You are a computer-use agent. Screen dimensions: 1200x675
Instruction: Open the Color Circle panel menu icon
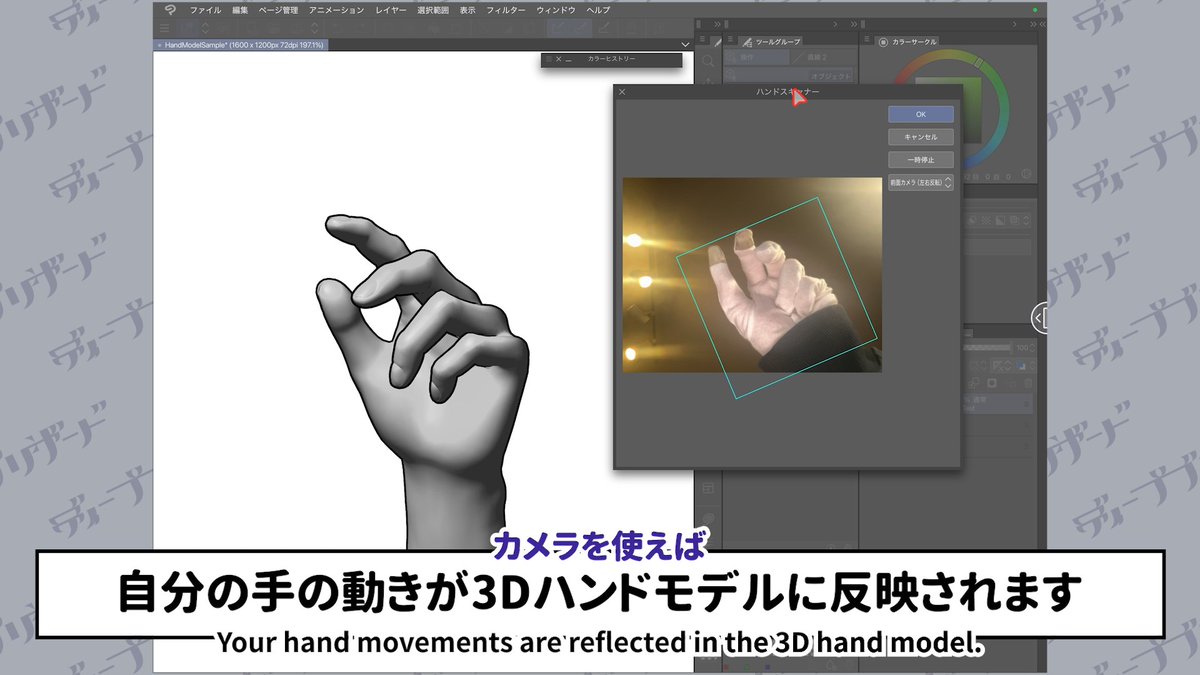pyautogui.click(x=867, y=38)
